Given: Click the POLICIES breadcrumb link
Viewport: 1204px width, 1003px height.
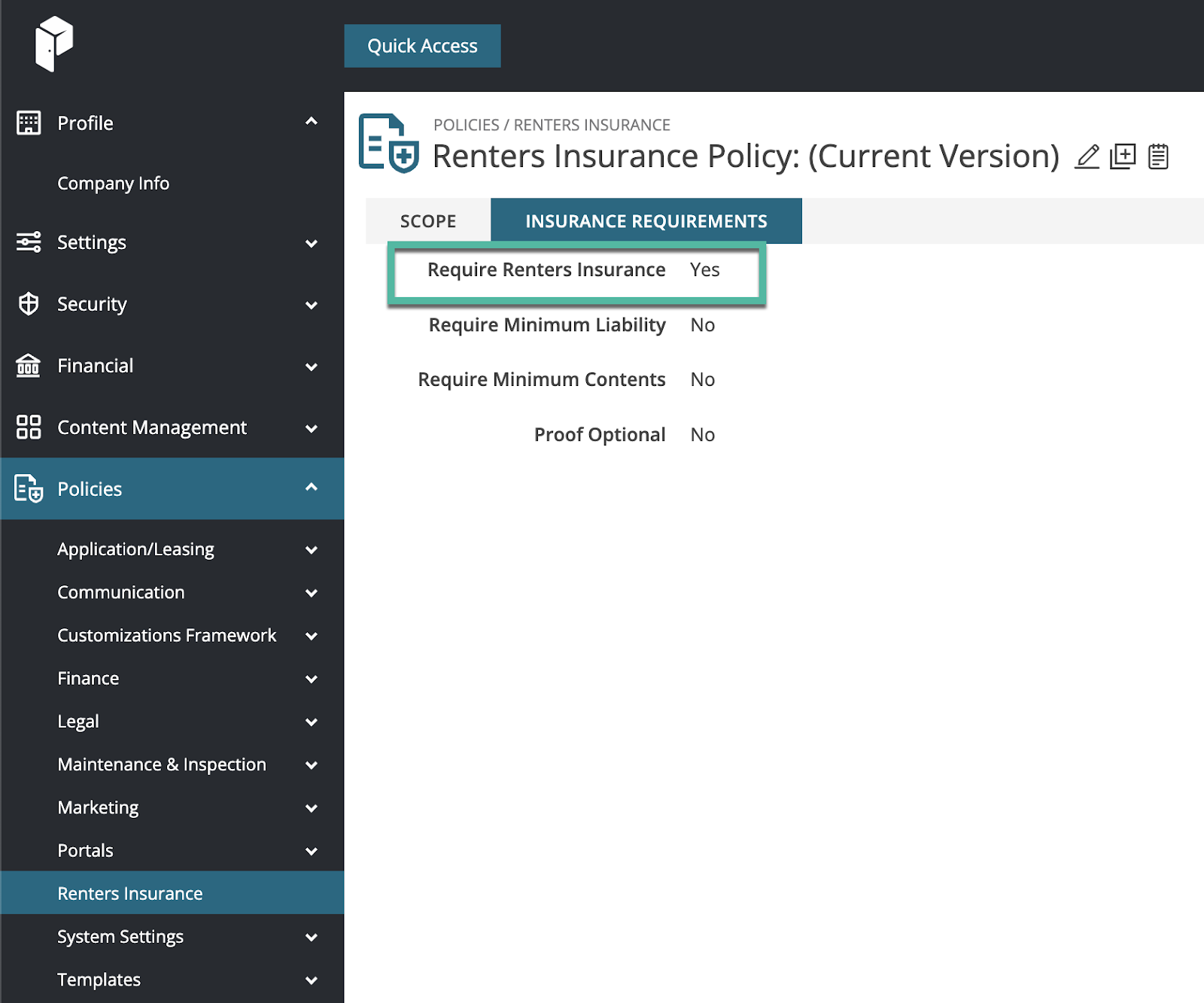Looking at the screenshot, I should [x=466, y=125].
